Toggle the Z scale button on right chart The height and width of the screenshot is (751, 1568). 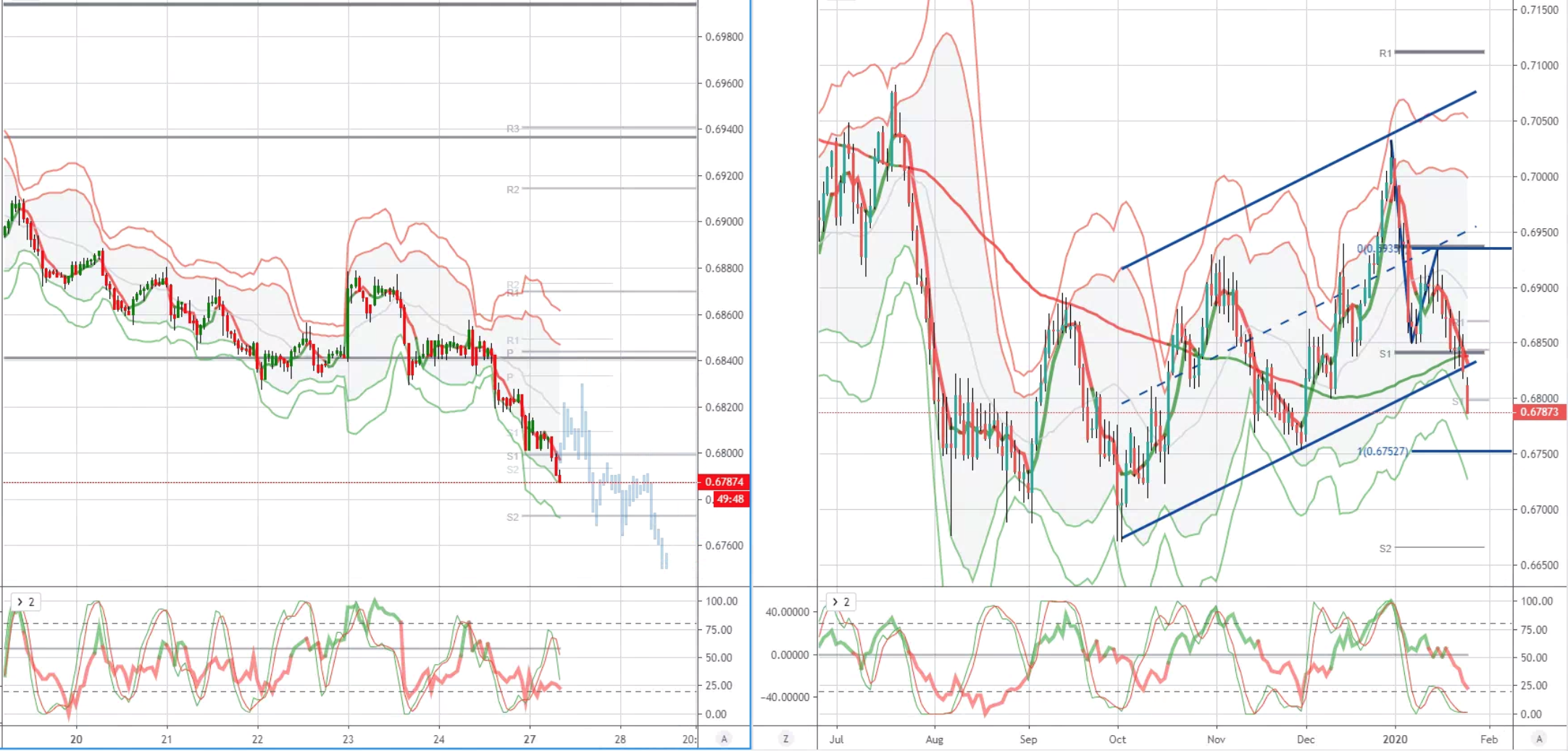(x=785, y=739)
